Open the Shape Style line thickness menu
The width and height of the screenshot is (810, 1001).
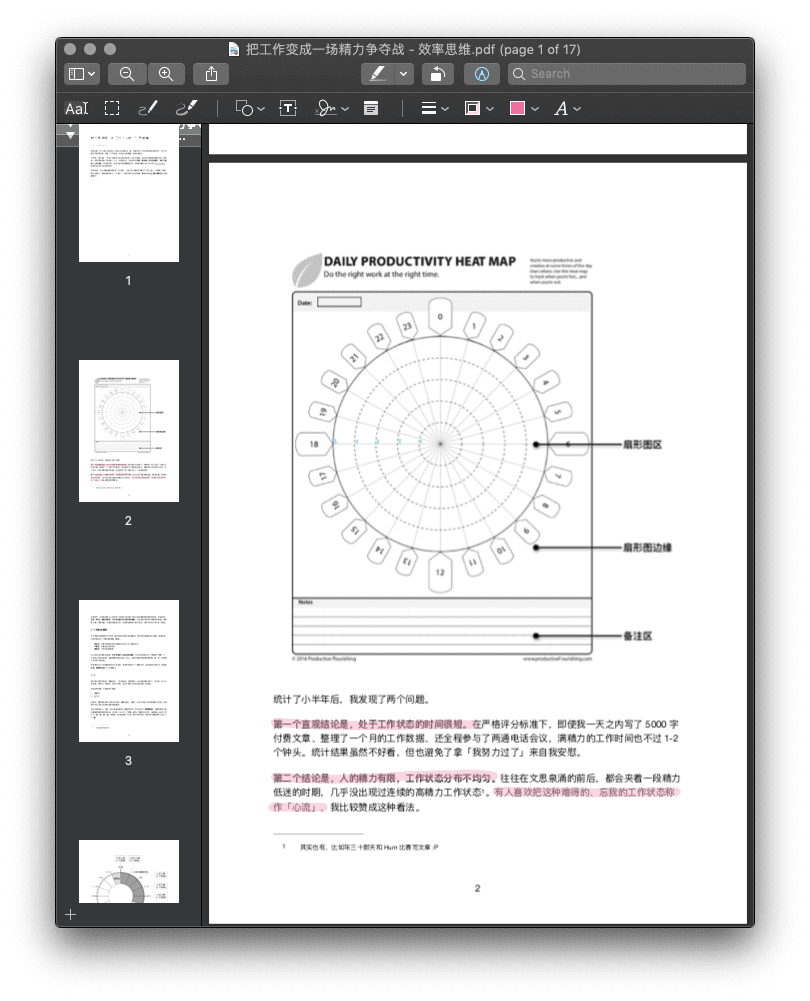435,109
